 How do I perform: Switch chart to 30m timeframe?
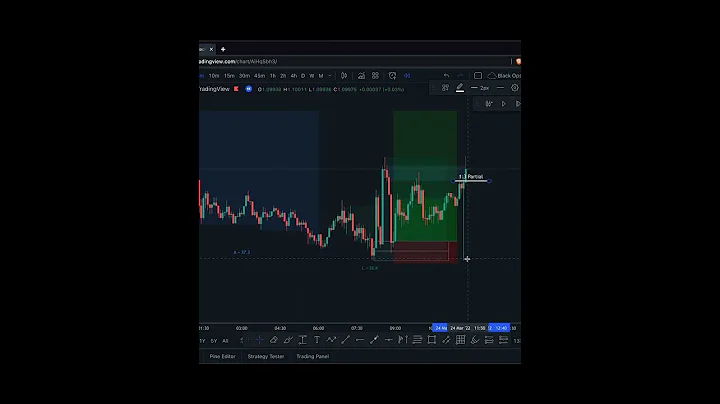click(x=244, y=76)
